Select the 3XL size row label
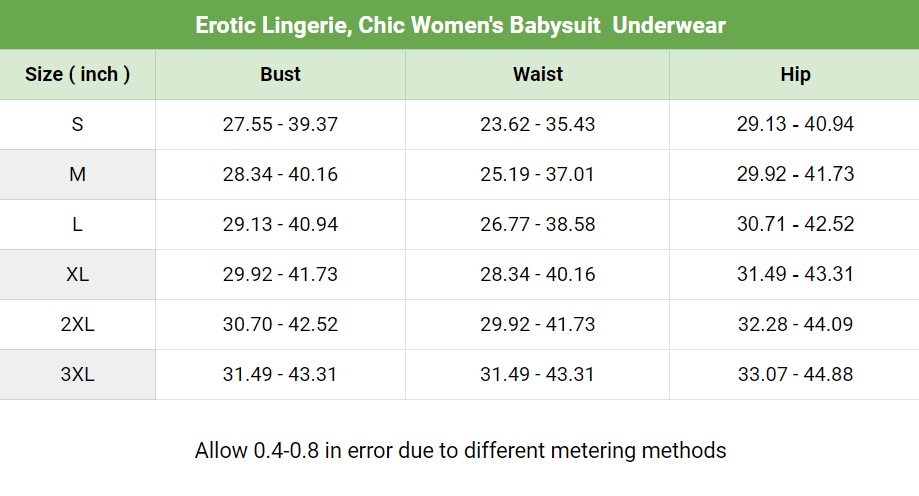The image size is (919, 496). click(77, 375)
